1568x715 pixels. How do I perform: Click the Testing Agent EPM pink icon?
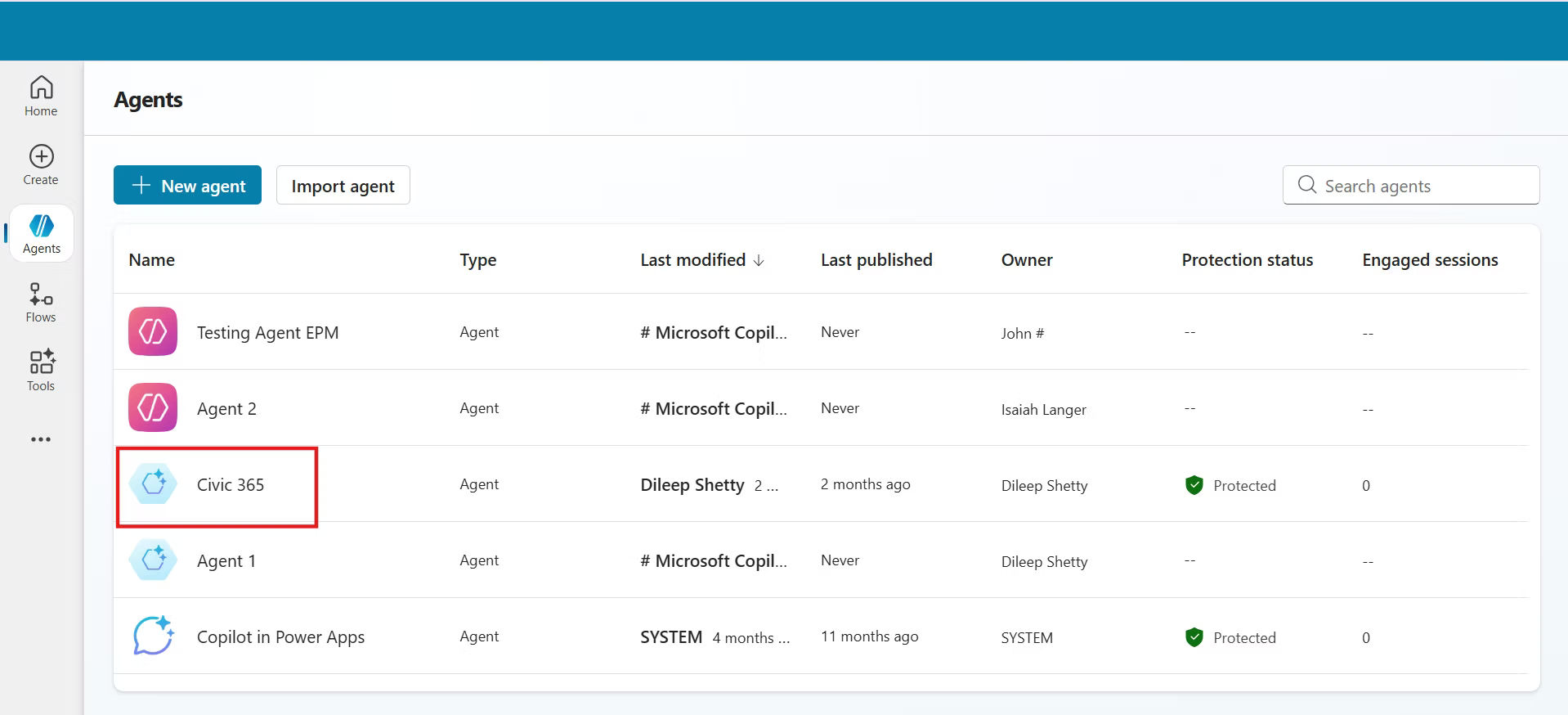tap(153, 331)
